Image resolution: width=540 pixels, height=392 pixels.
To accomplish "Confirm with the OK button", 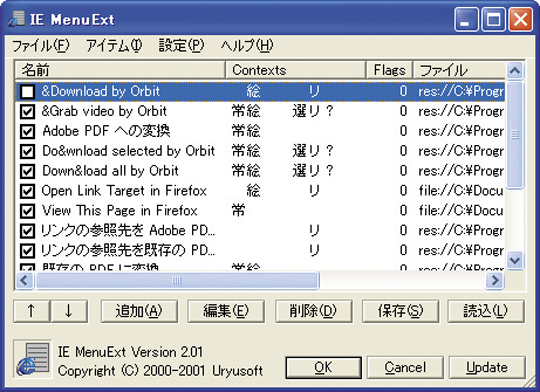I will click(x=324, y=368).
